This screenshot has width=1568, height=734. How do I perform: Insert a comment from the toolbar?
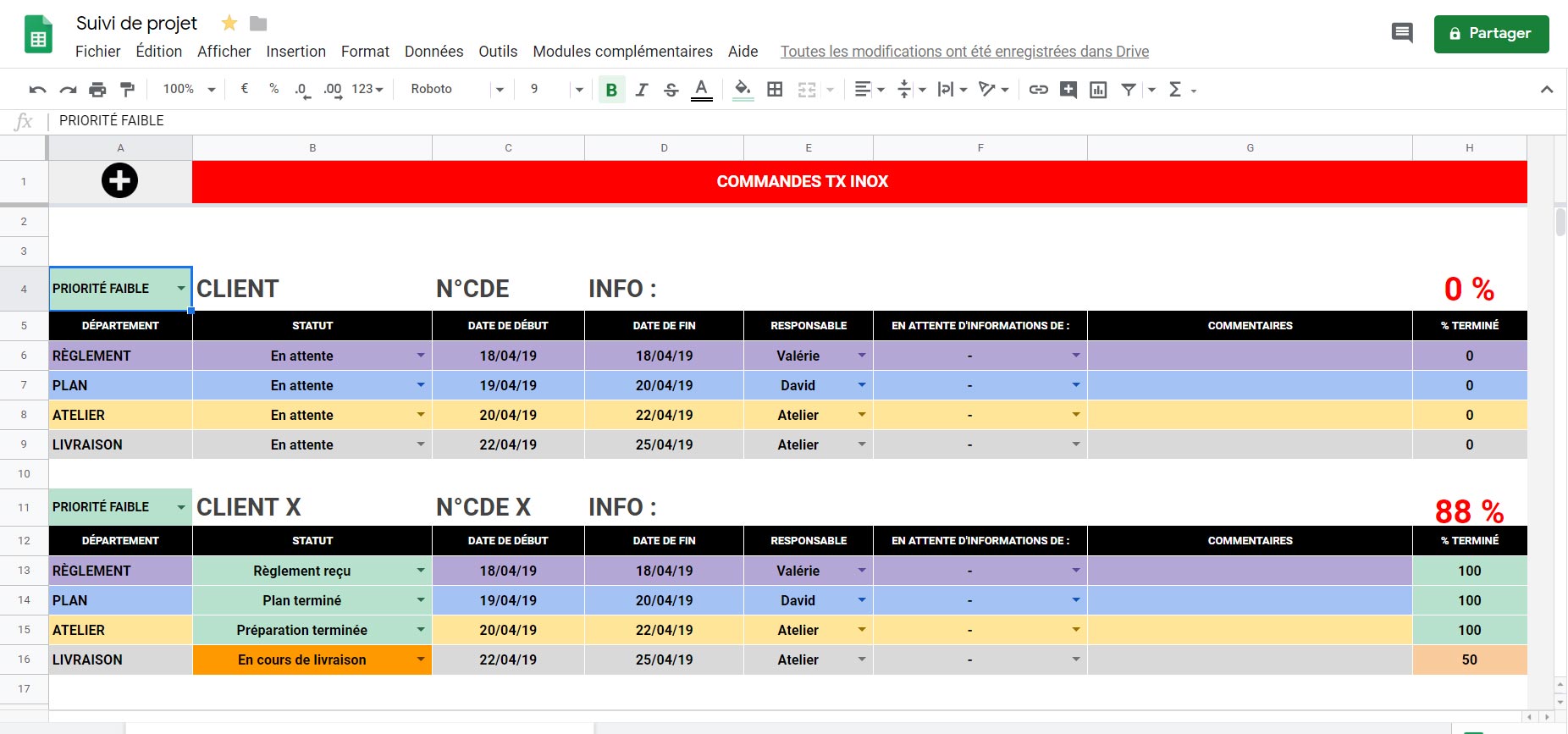point(1068,89)
